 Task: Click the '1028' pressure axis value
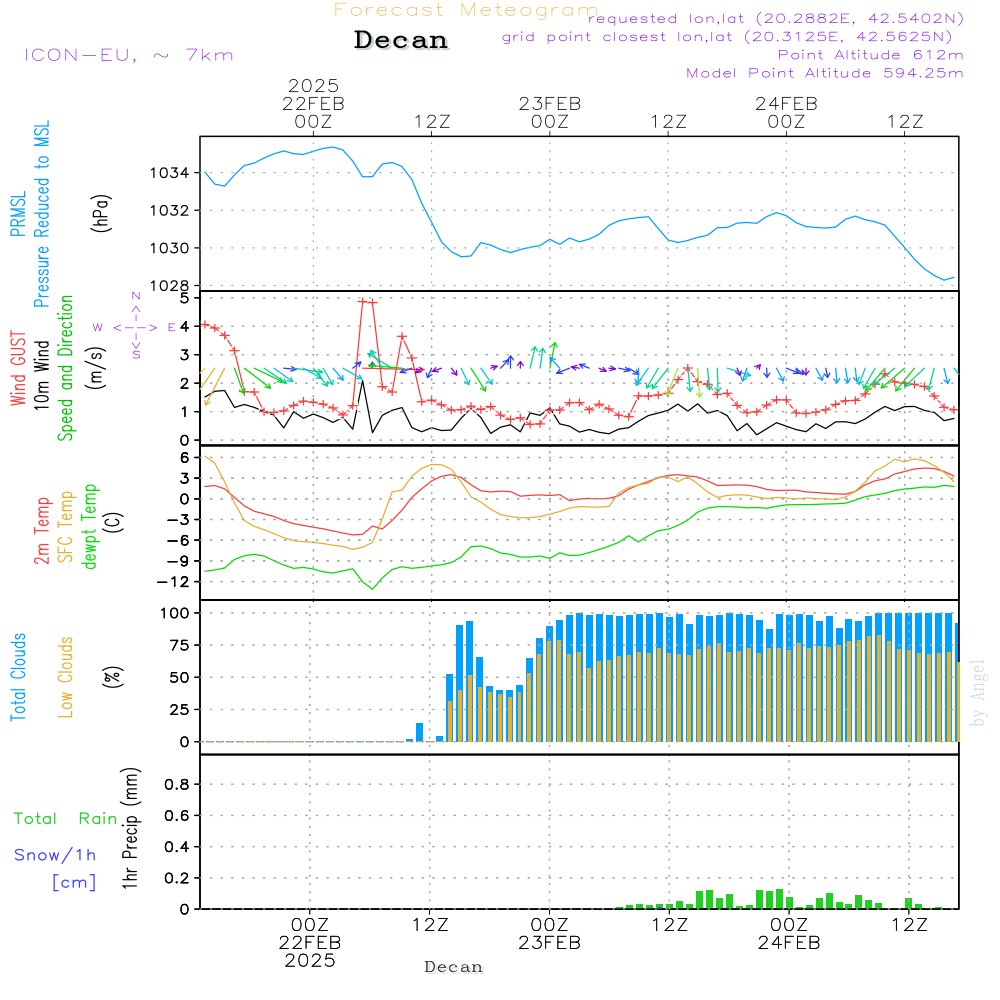click(x=169, y=286)
